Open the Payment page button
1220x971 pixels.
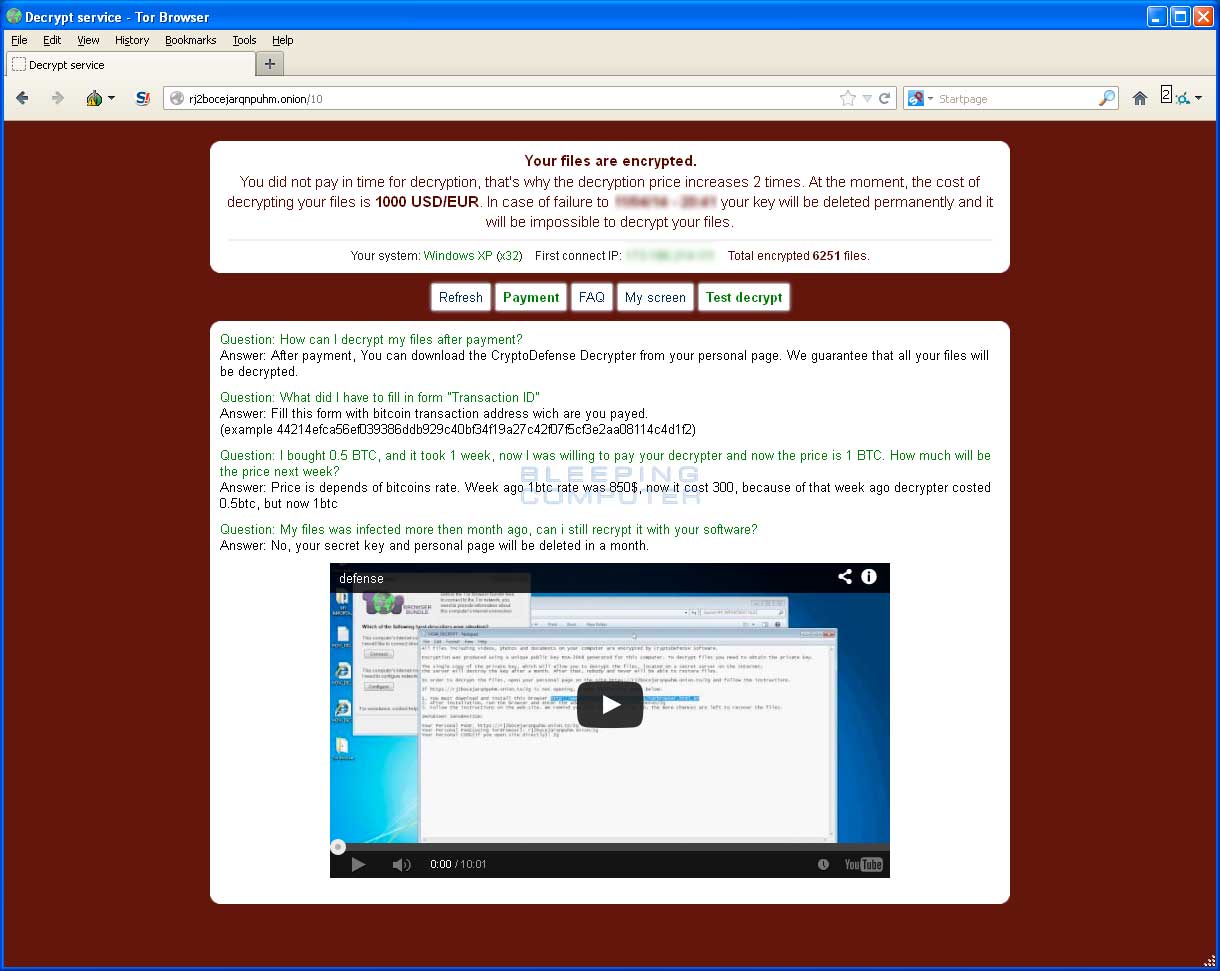[531, 297]
